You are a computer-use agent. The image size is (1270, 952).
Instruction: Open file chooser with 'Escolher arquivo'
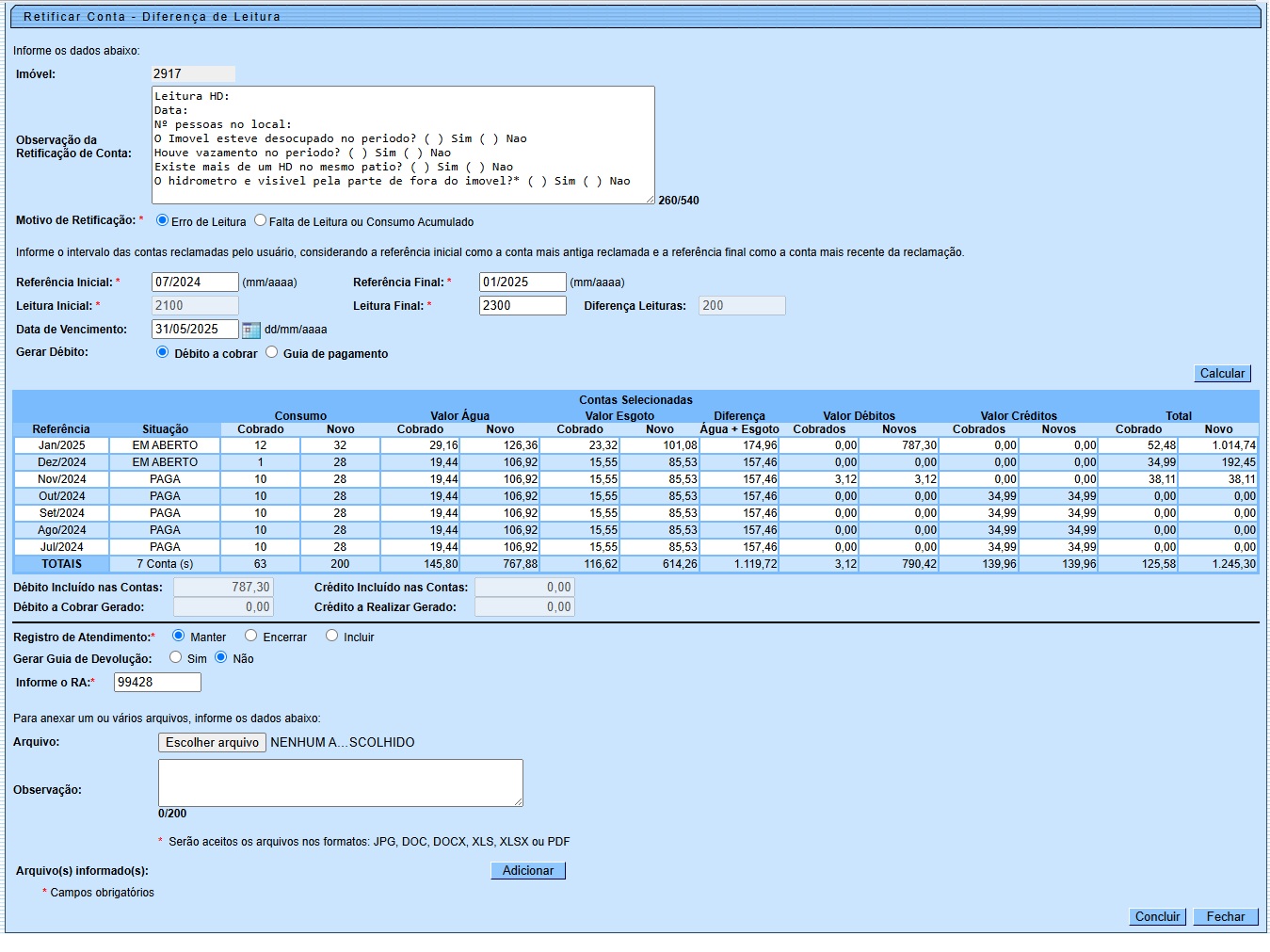click(x=212, y=743)
